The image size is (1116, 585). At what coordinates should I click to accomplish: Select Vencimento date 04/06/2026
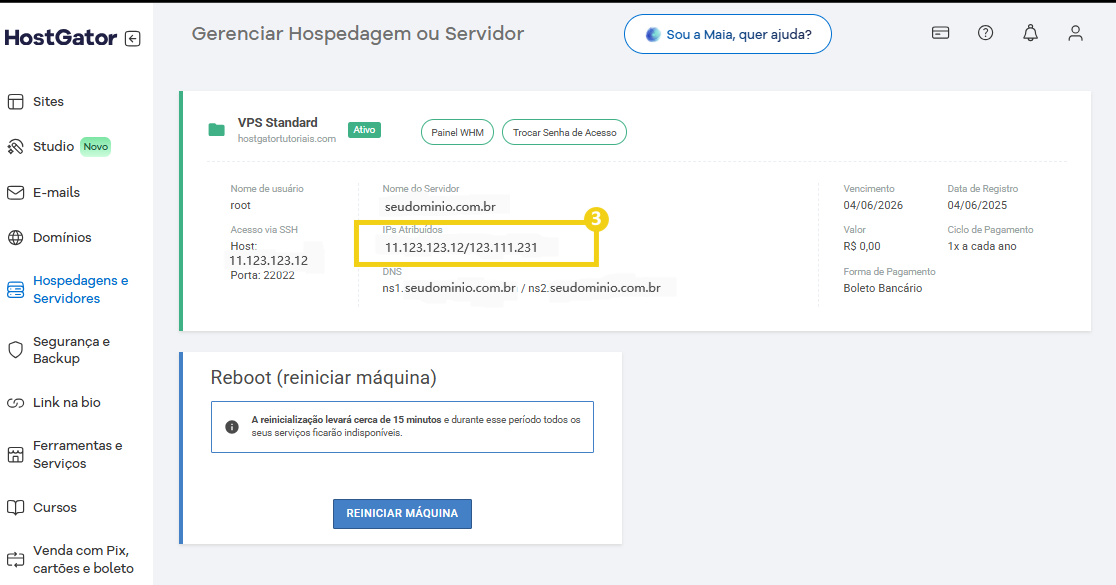click(x=873, y=206)
